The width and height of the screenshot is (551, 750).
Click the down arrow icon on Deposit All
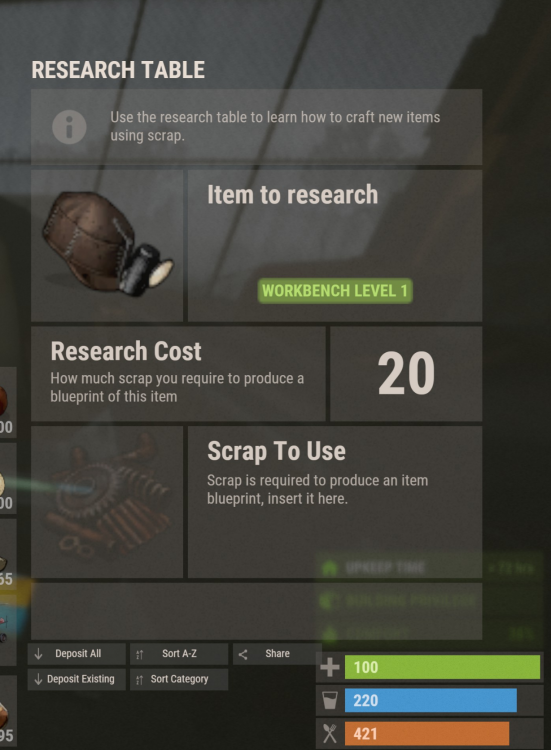pos(39,654)
